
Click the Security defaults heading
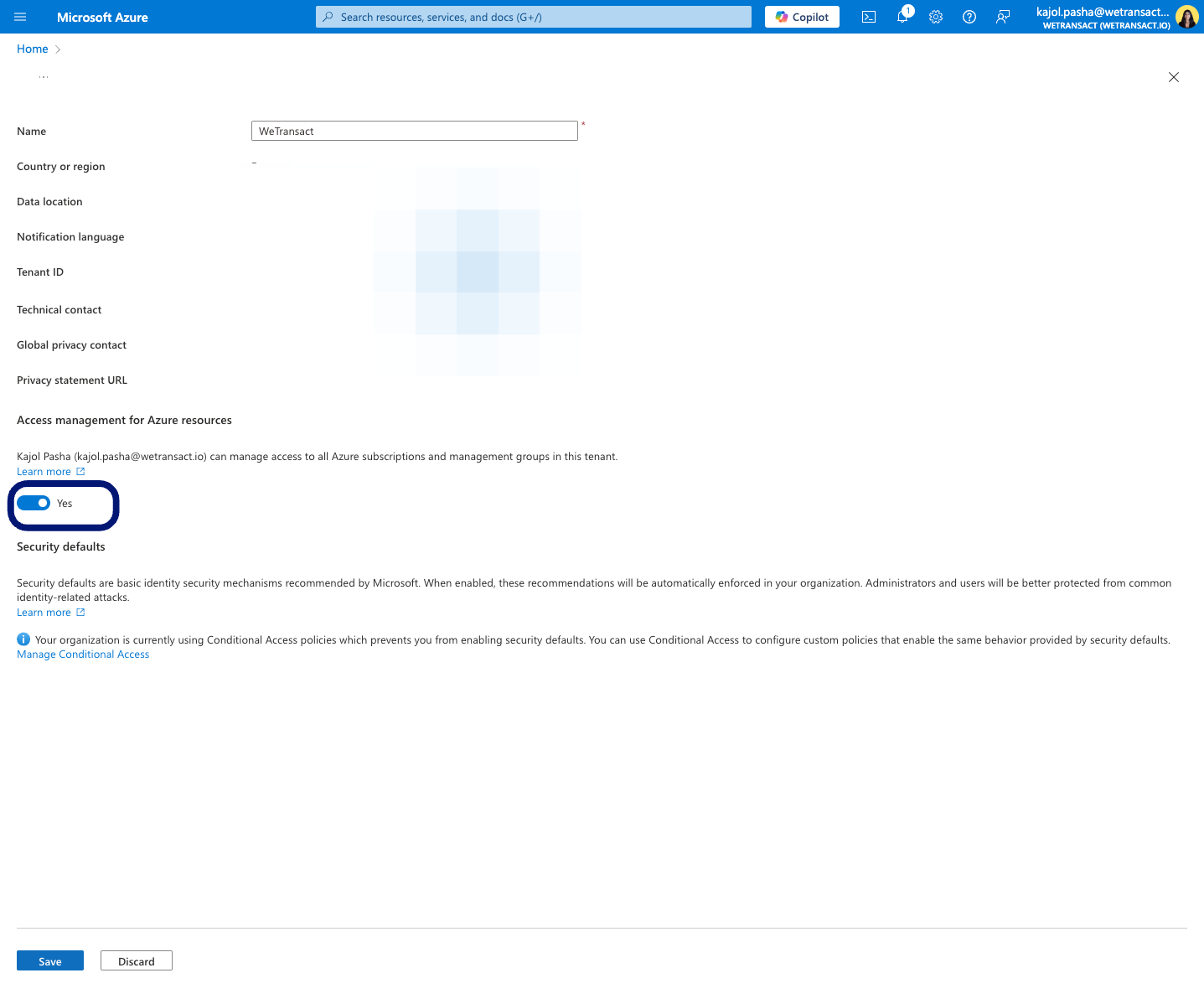coord(61,546)
